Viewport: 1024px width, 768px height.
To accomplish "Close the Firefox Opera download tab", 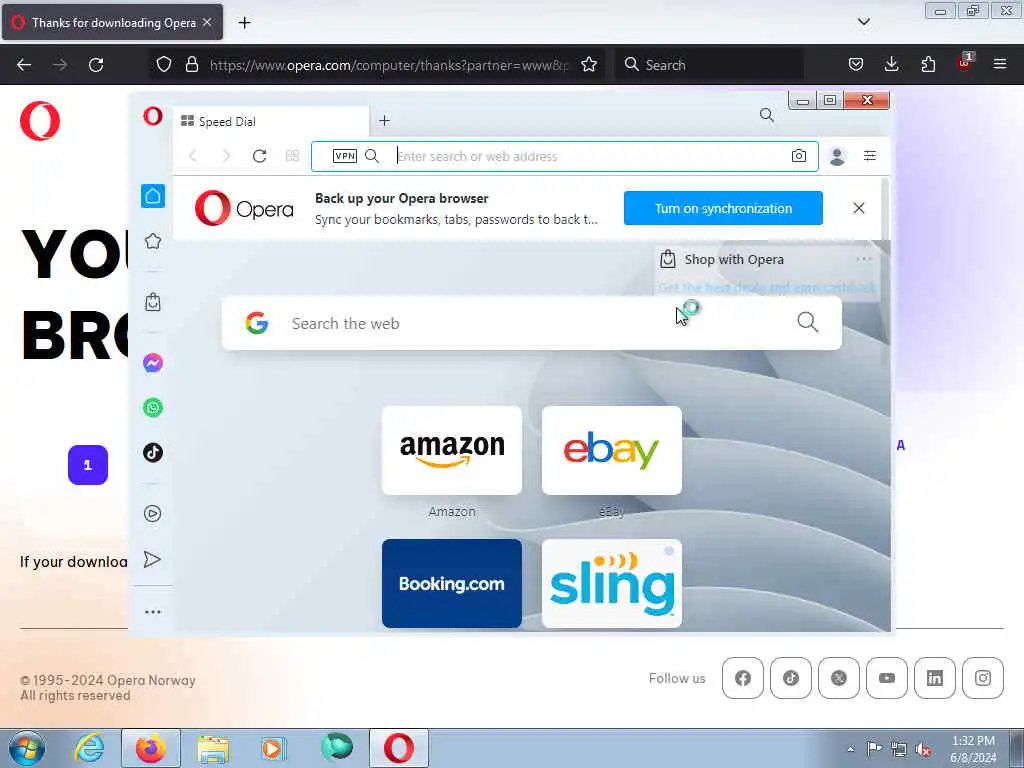I will coord(207,22).
